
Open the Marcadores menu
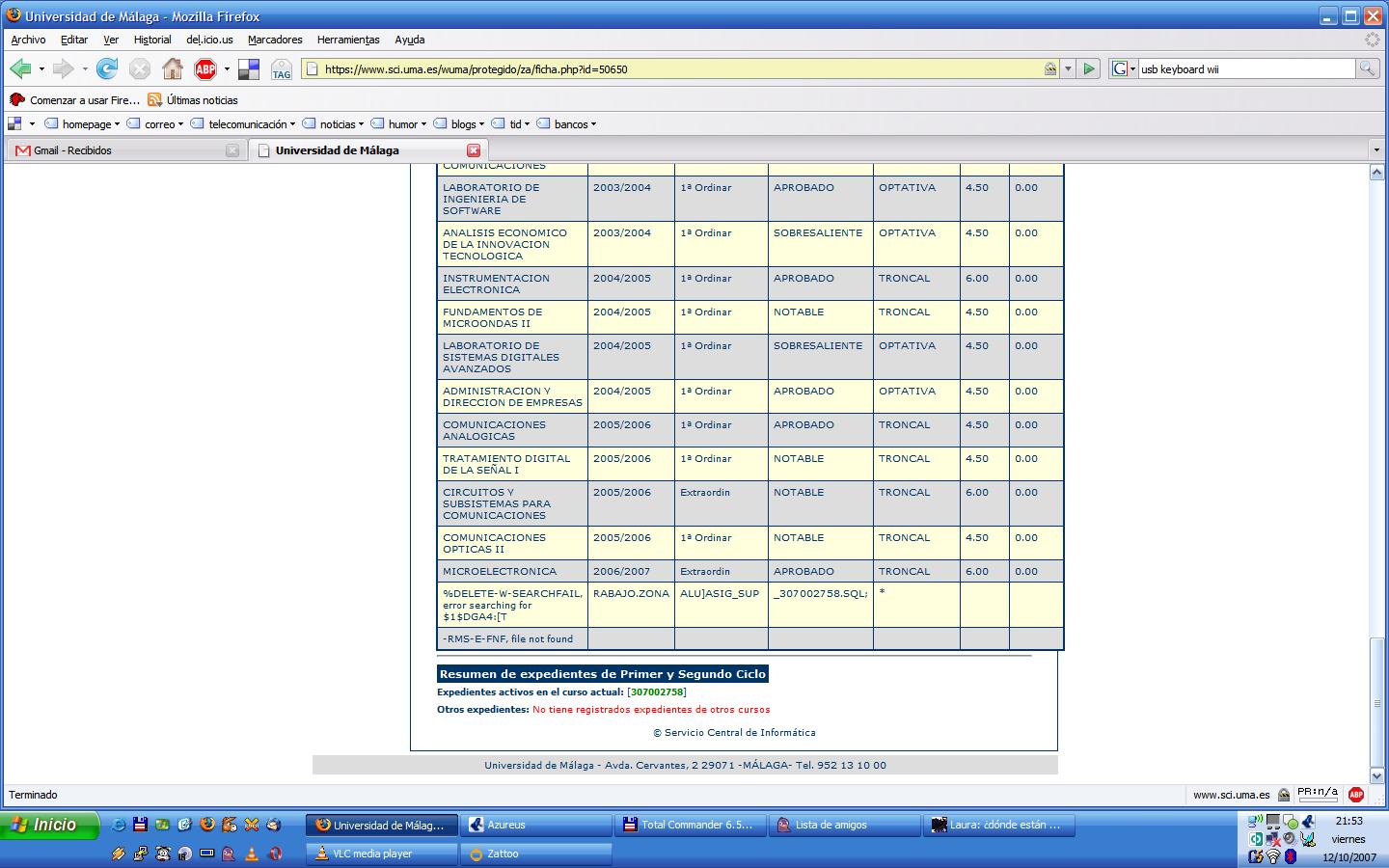click(x=275, y=40)
